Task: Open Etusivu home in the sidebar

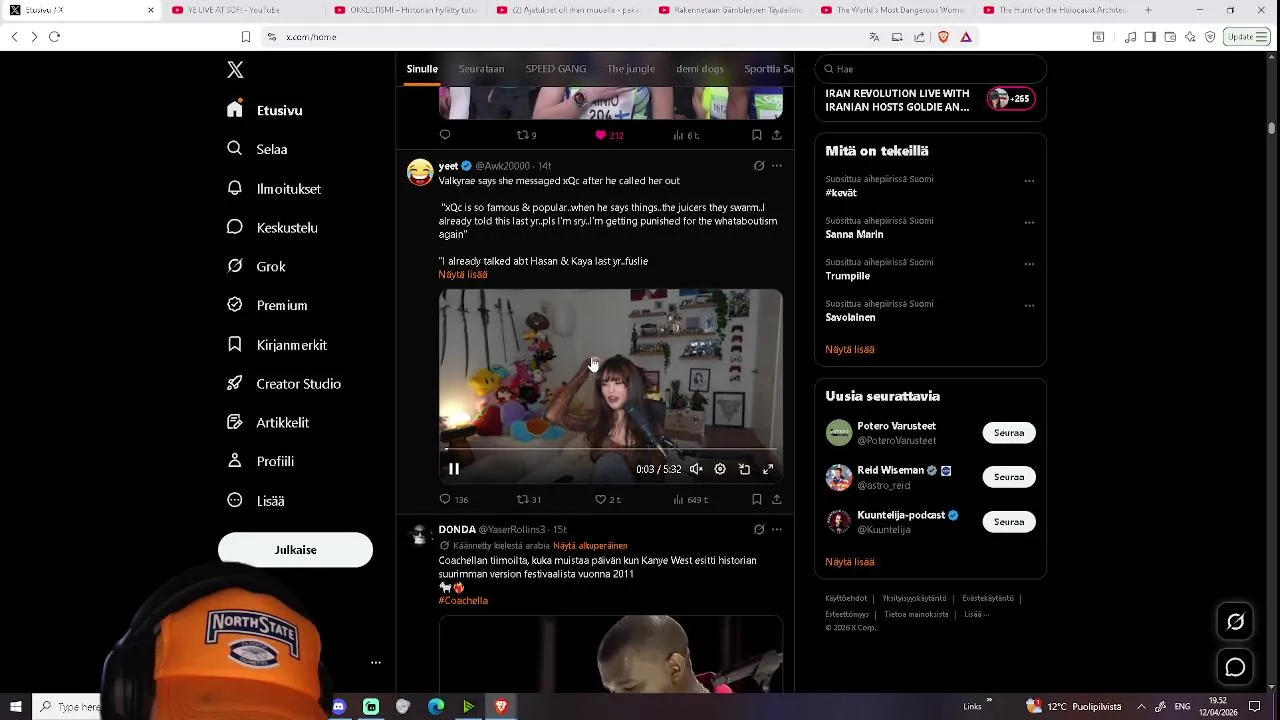Action: pos(265,110)
